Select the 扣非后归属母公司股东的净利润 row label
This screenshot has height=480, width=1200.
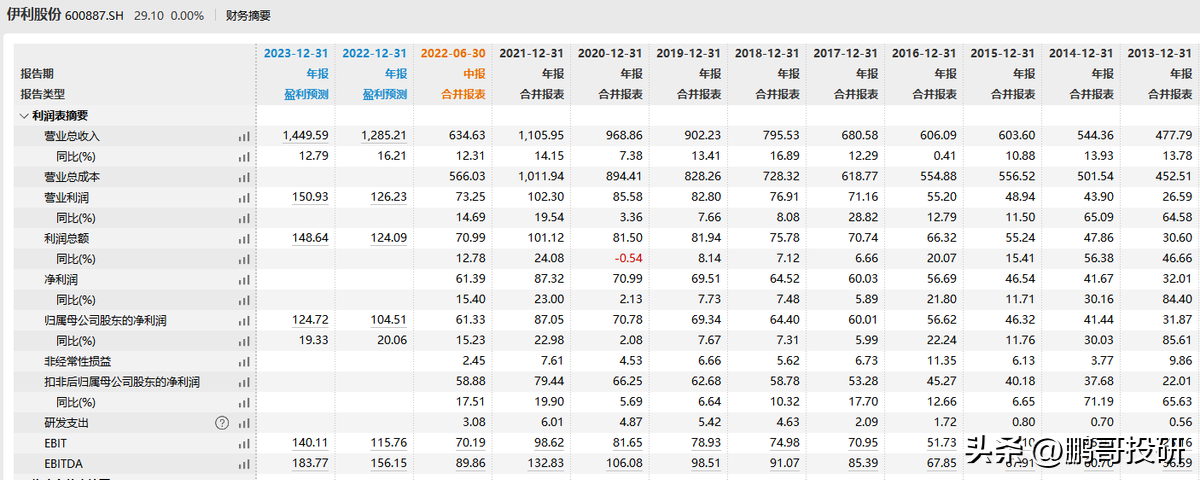(122, 382)
